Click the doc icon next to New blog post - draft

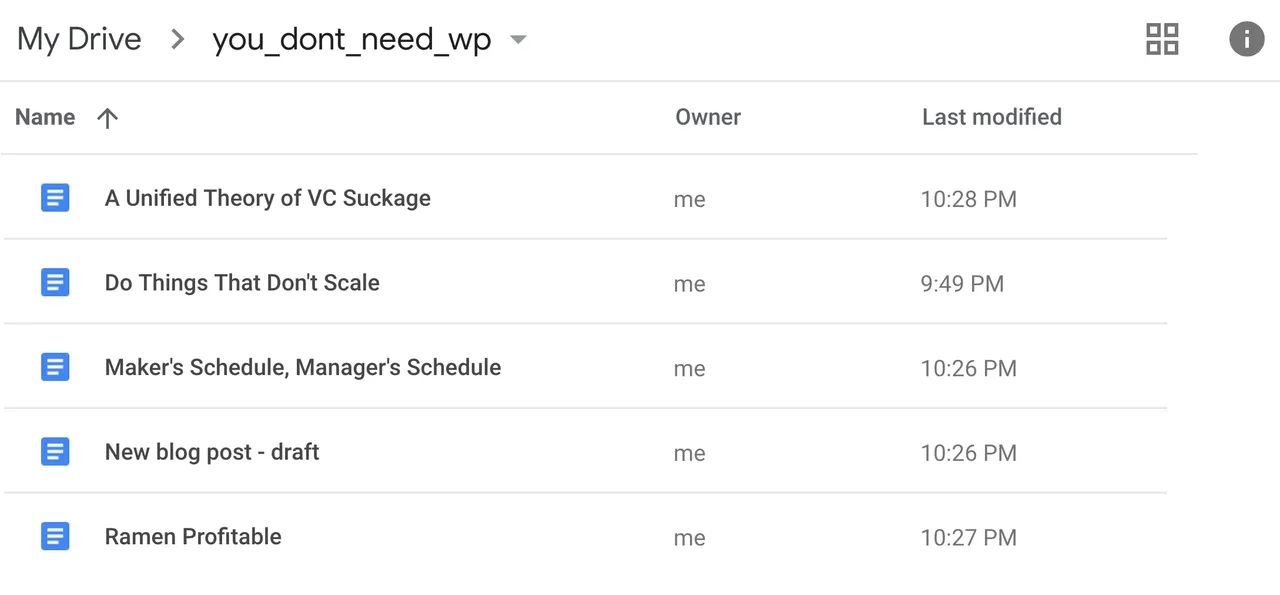55,452
